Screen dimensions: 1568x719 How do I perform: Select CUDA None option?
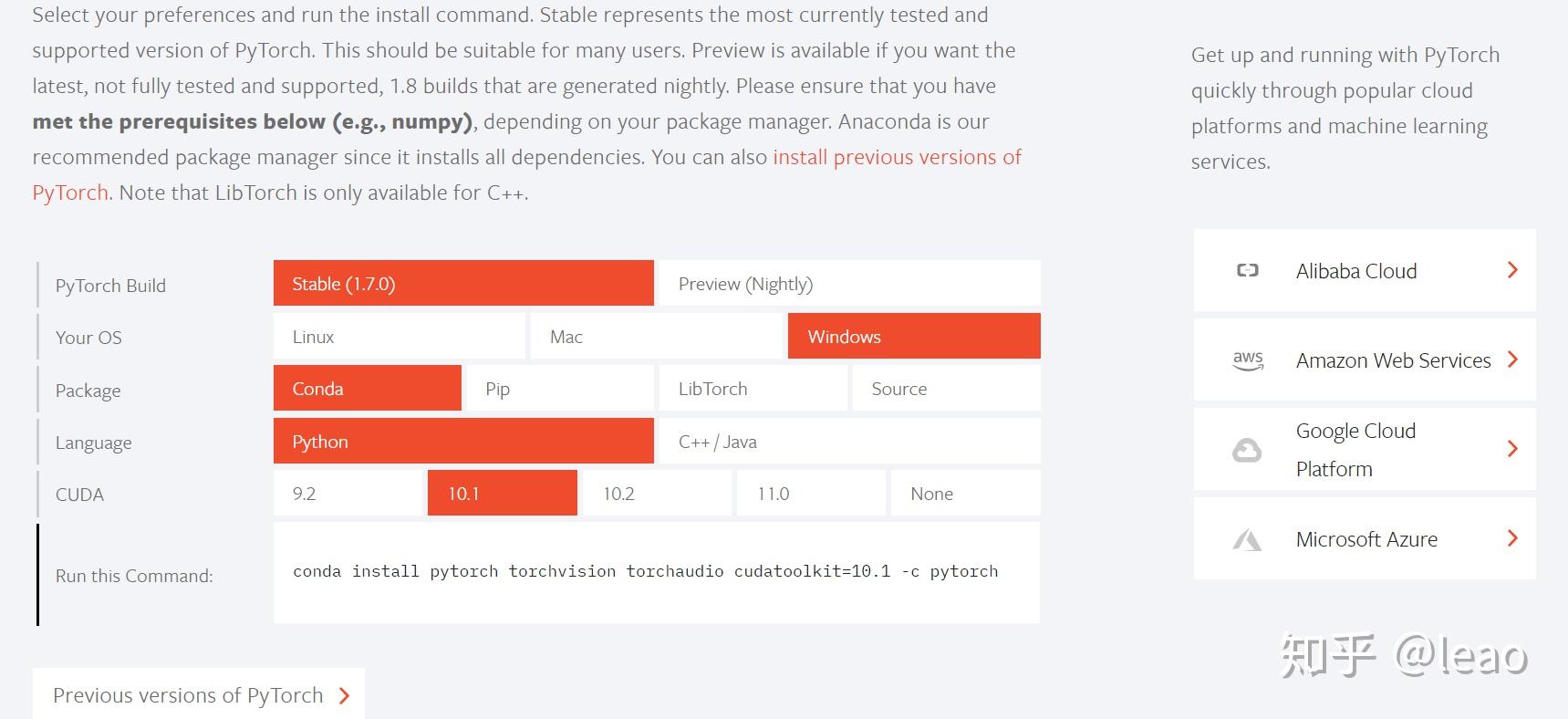(966, 493)
